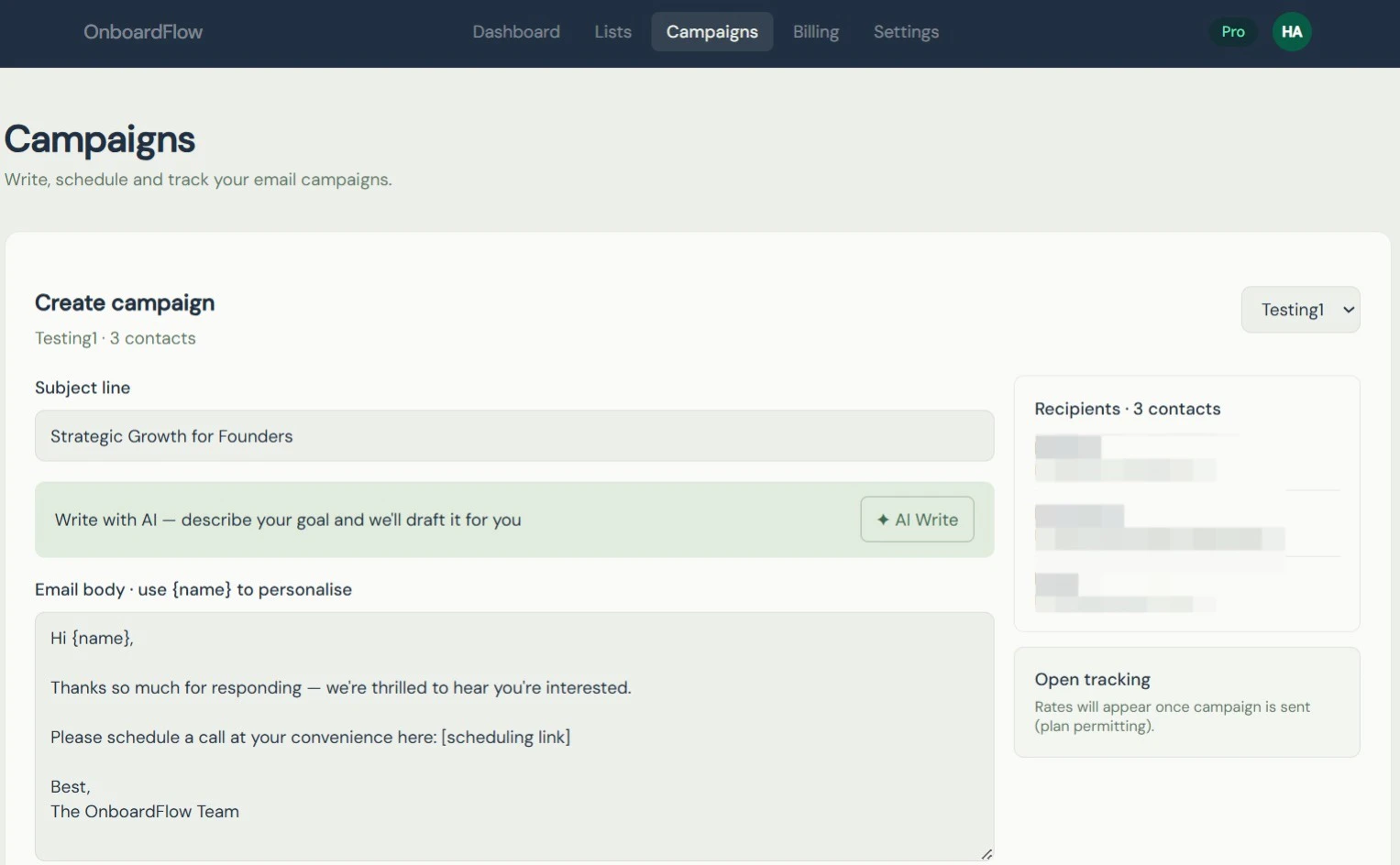
Task: Click the sparkle icon in AI Write
Action: click(x=883, y=520)
